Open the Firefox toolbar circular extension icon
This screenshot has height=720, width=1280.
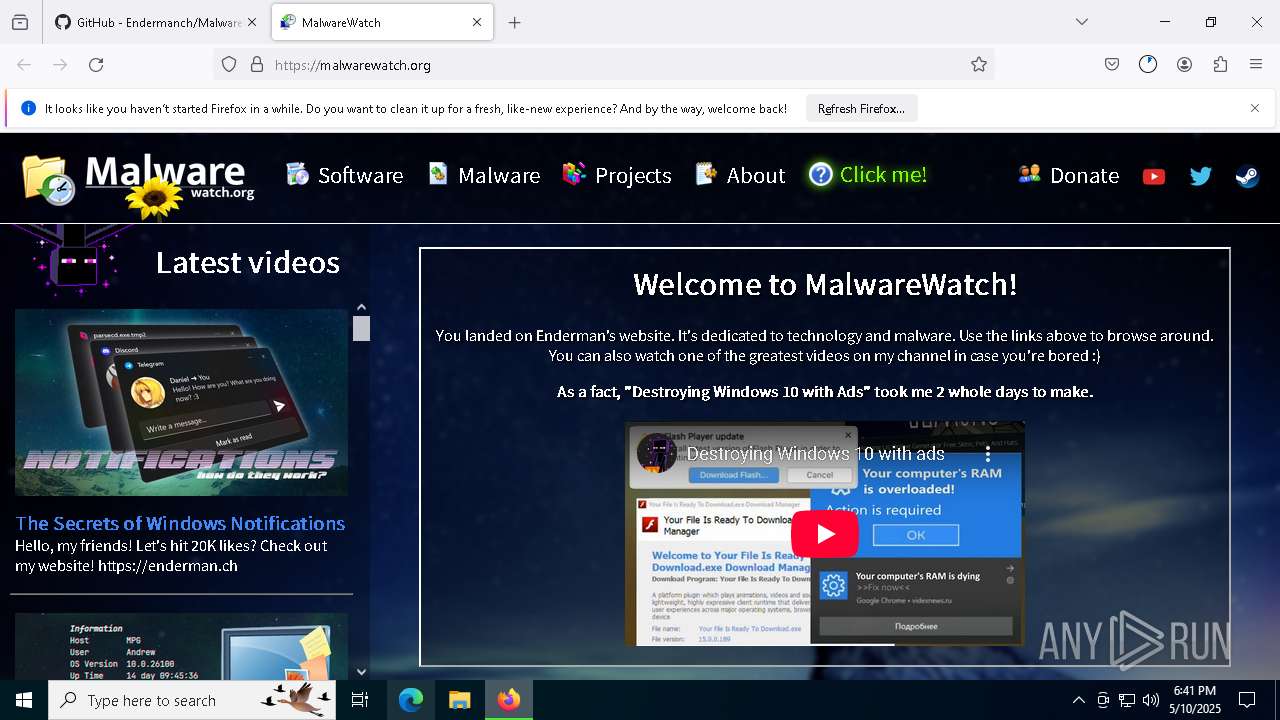pos(1148,65)
